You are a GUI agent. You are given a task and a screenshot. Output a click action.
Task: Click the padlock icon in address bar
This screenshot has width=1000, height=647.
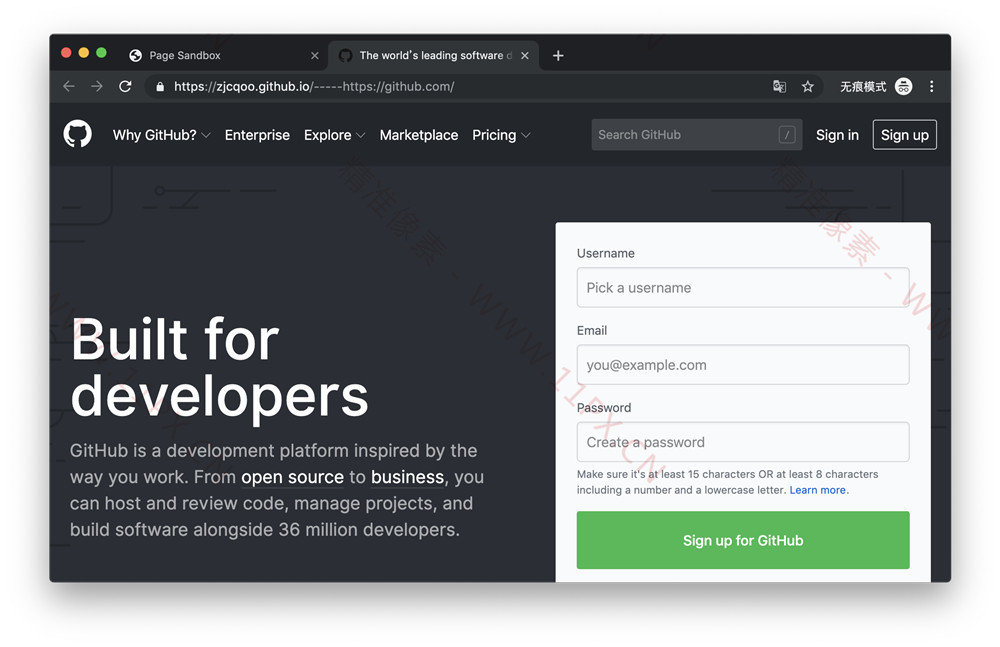160,86
